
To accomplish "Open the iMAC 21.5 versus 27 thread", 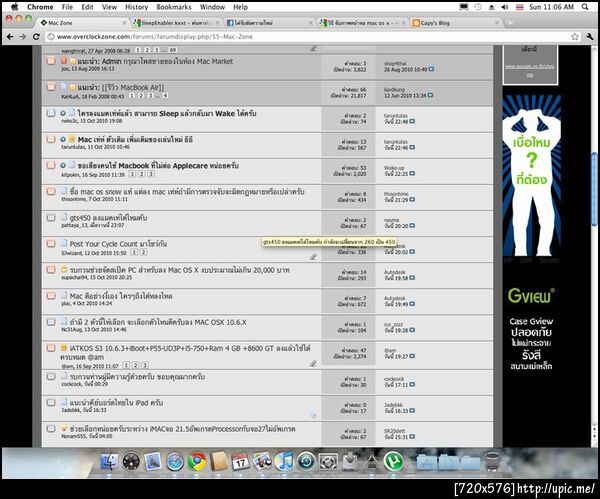I will (x=182, y=429).
